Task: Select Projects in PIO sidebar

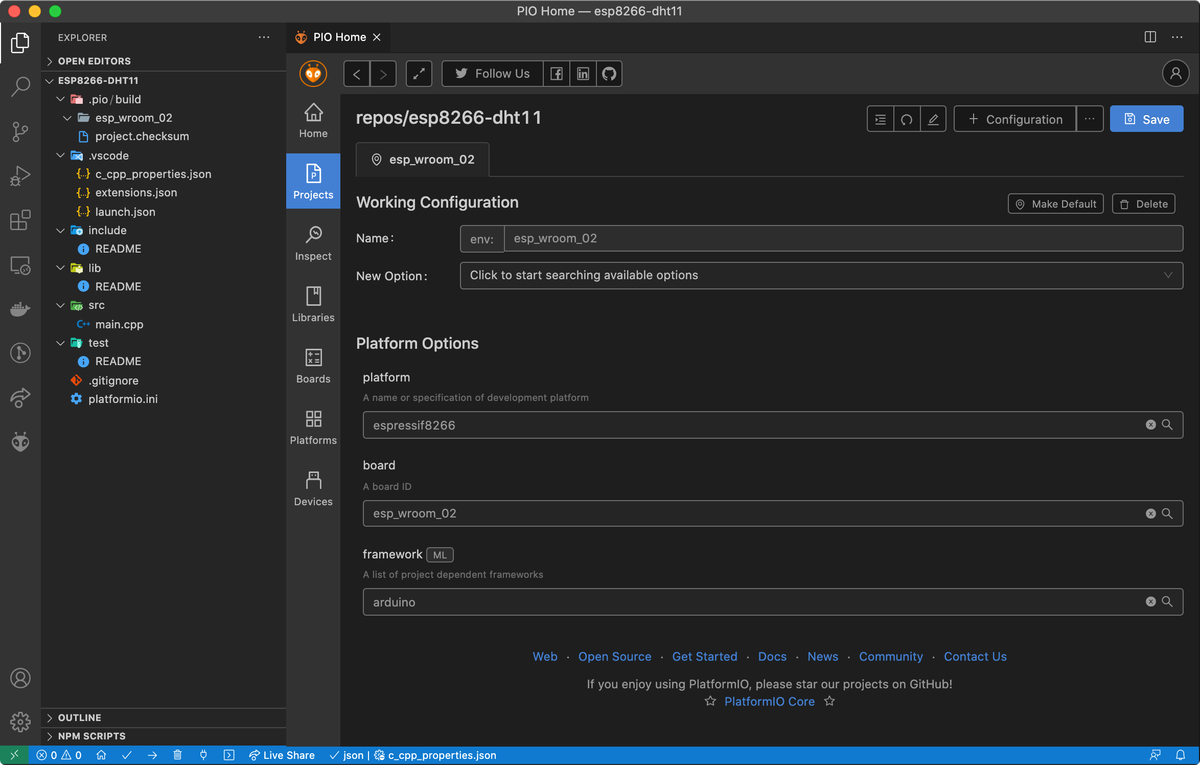Action: pyautogui.click(x=313, y=181)
